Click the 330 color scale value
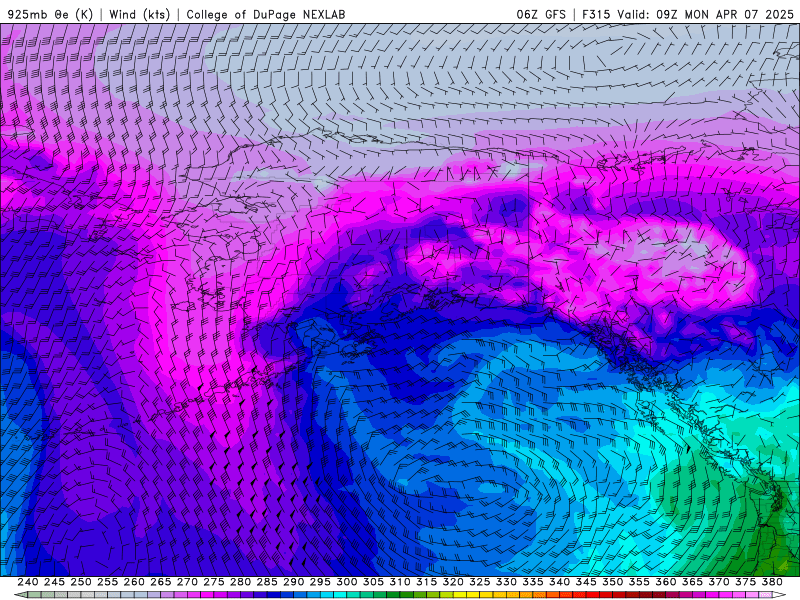 click(506, 582)
